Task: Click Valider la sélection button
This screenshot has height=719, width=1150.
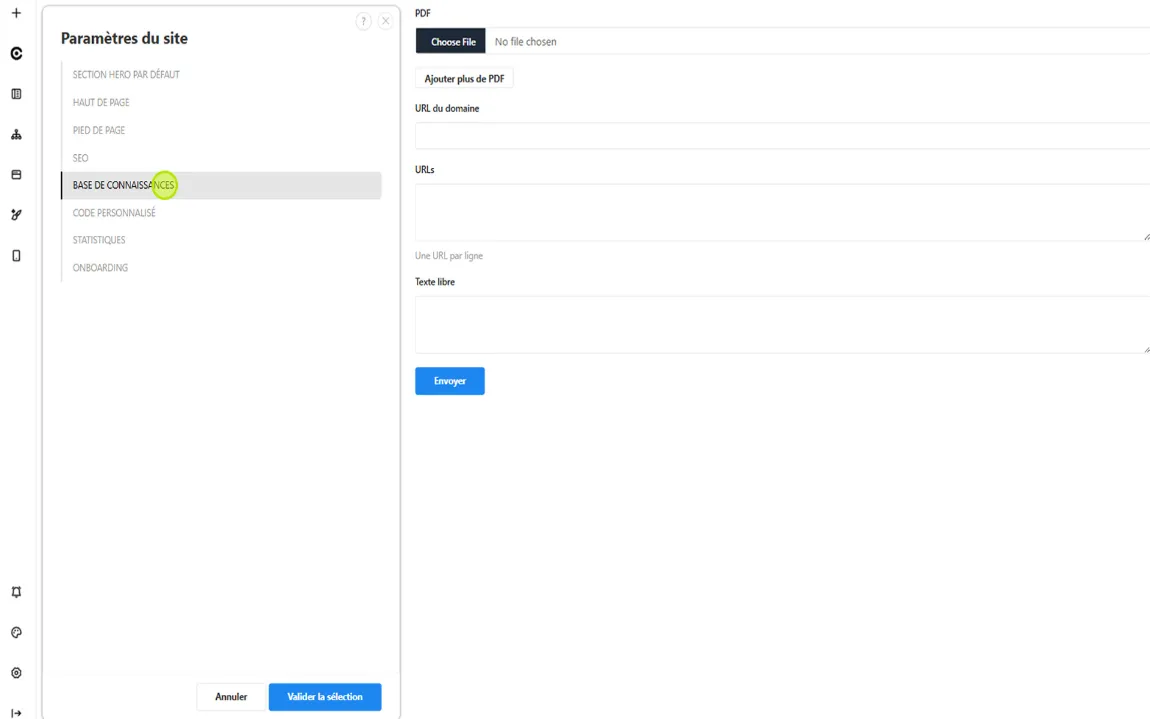Action: pyautogui.click(x=325, y=697)
